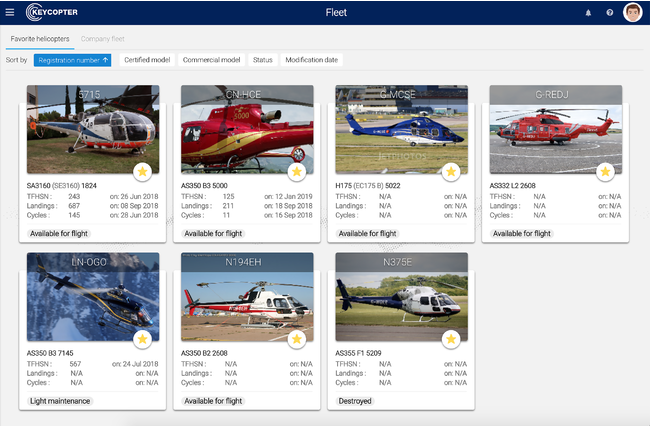
Task: Sort fleet by Modification date
Action: [312, 60]
